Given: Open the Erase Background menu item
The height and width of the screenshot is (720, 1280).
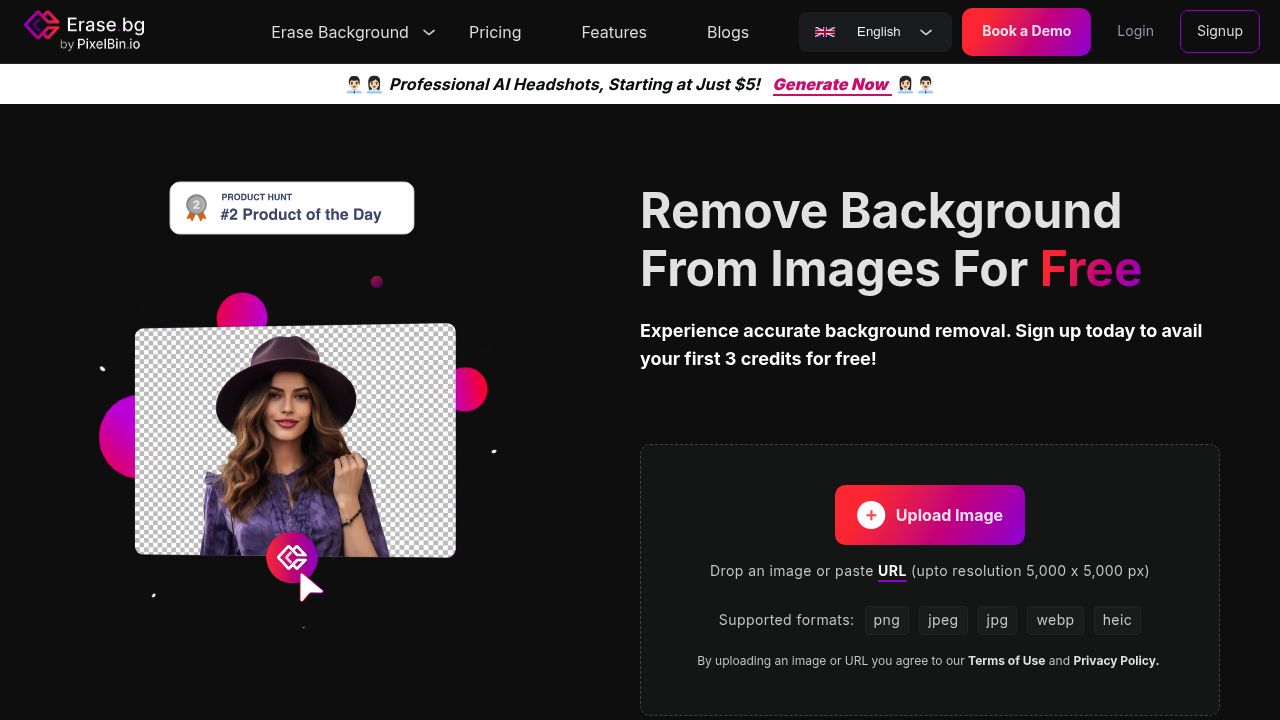Looking at the screenshot, I should 340,32.
